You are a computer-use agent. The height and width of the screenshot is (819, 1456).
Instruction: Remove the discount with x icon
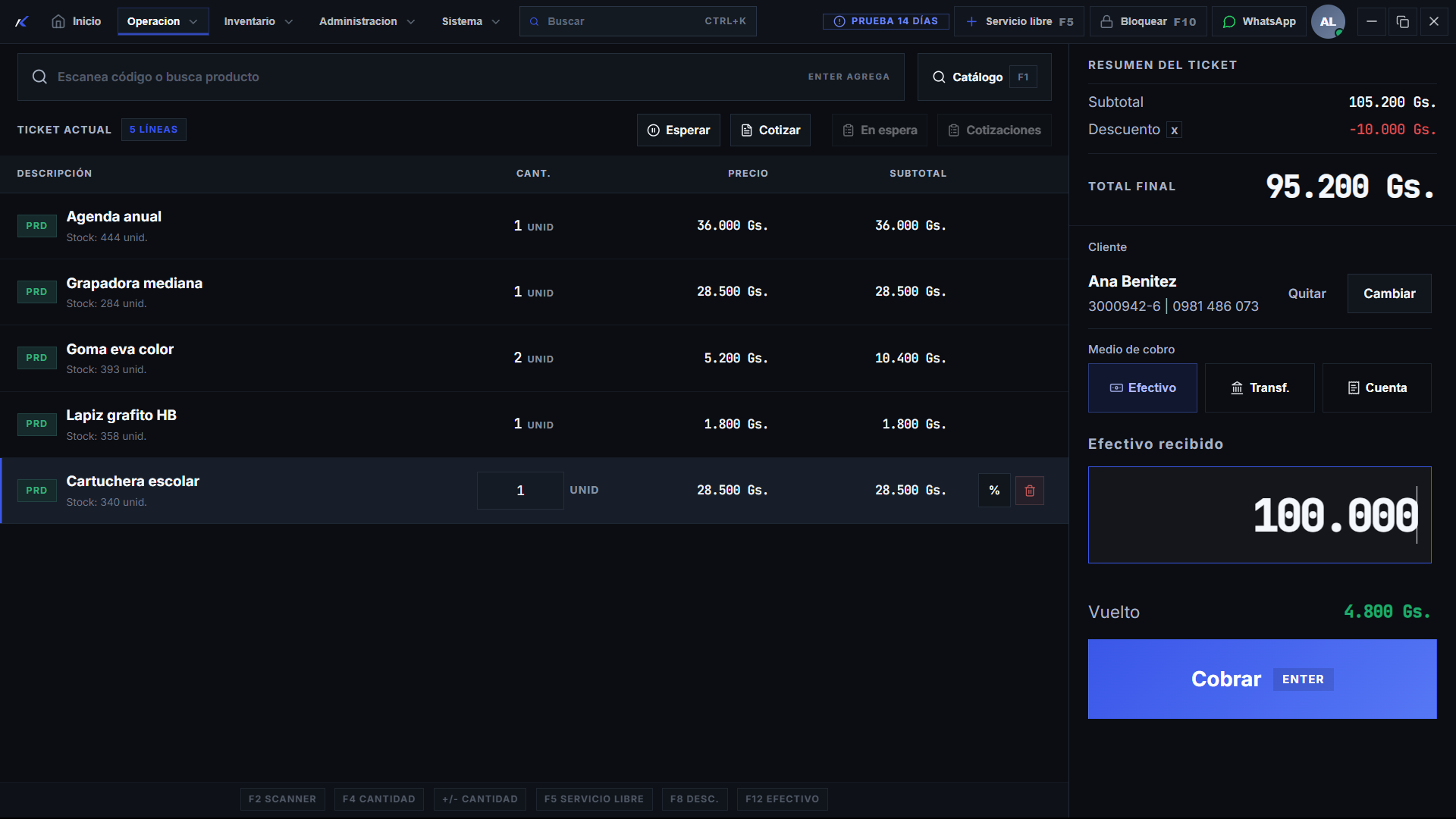1174,130
